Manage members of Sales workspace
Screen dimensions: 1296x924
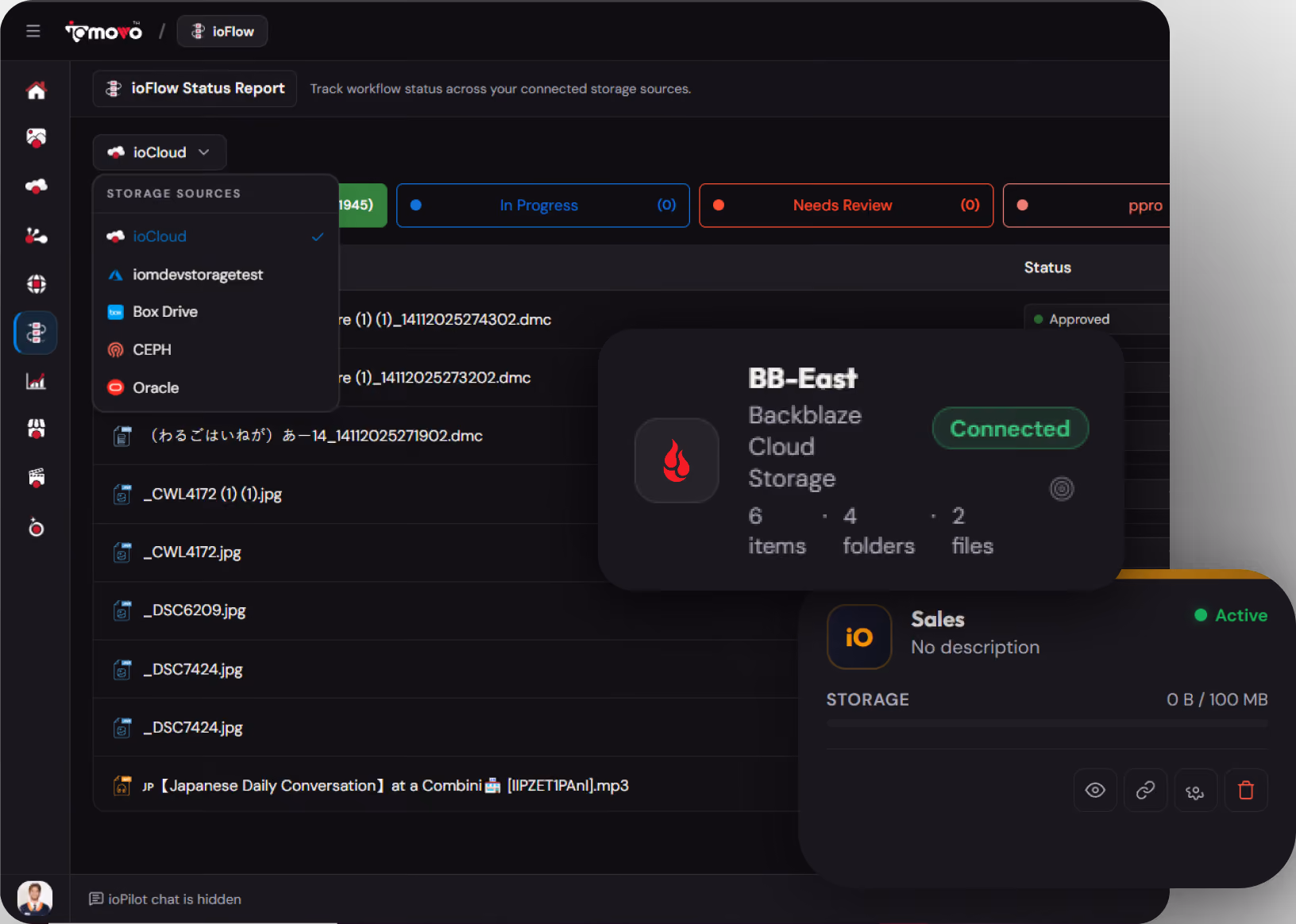1195,791
